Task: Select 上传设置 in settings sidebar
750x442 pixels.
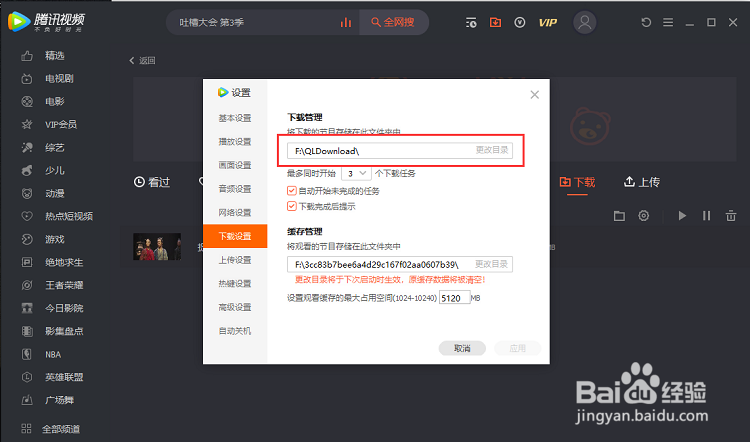Action: click(x=235, y=260)
